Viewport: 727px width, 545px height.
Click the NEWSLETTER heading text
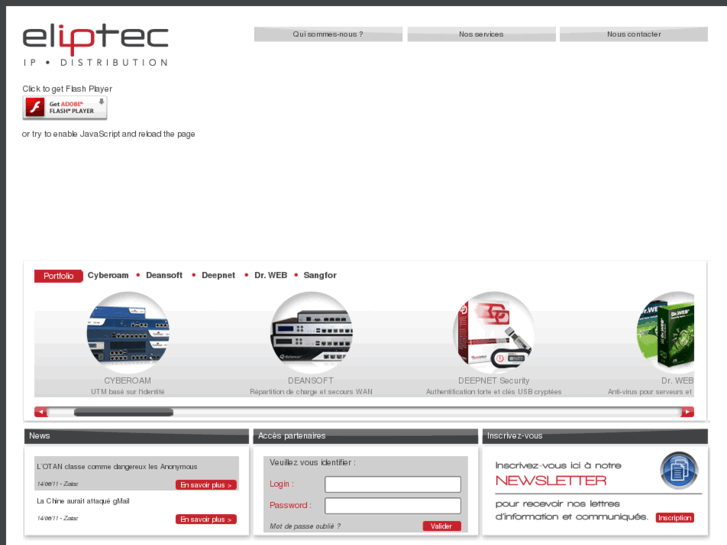[551, 481]
